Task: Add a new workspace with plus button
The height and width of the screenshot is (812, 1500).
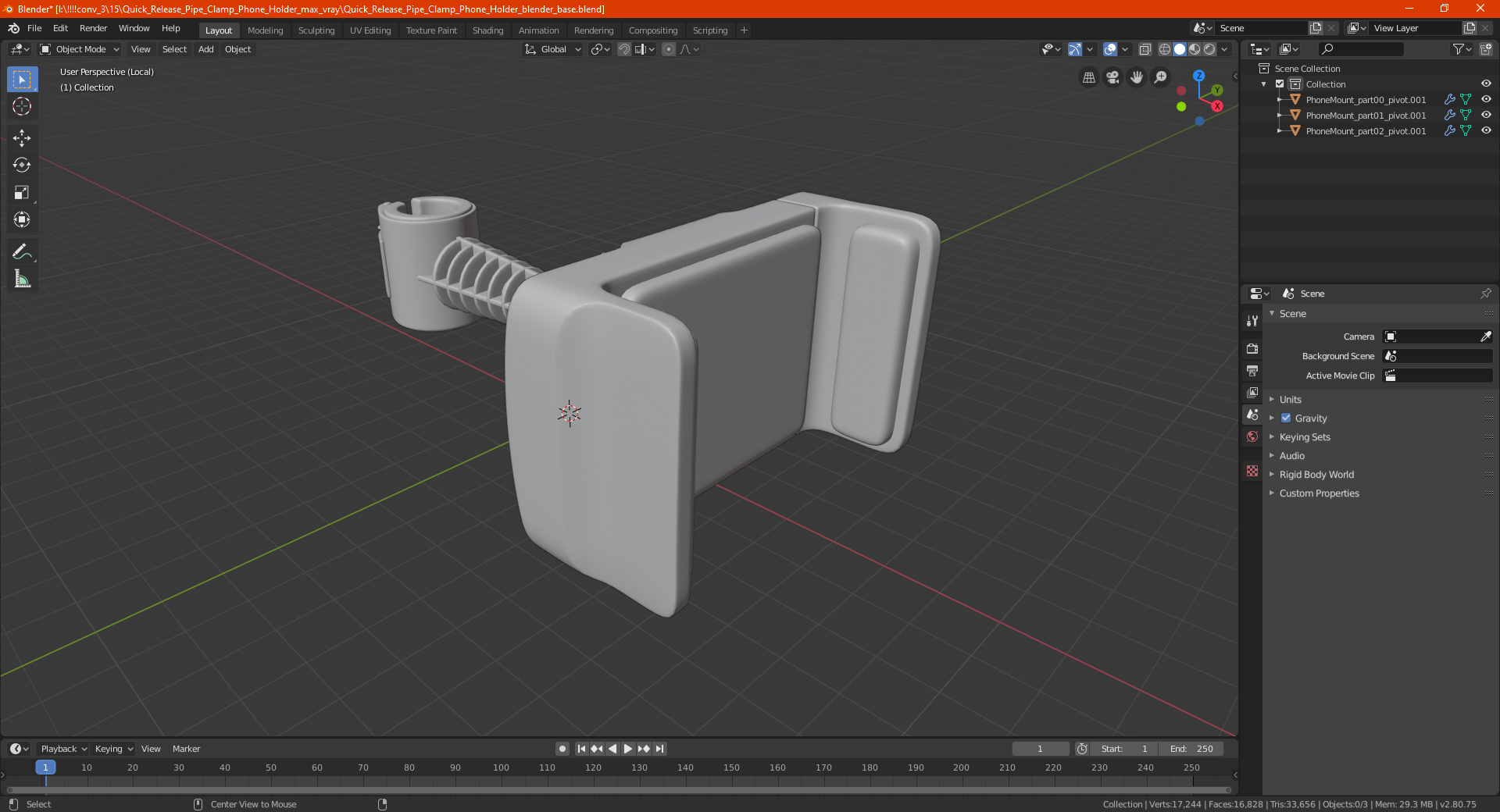Action: (x=744, y=30)
